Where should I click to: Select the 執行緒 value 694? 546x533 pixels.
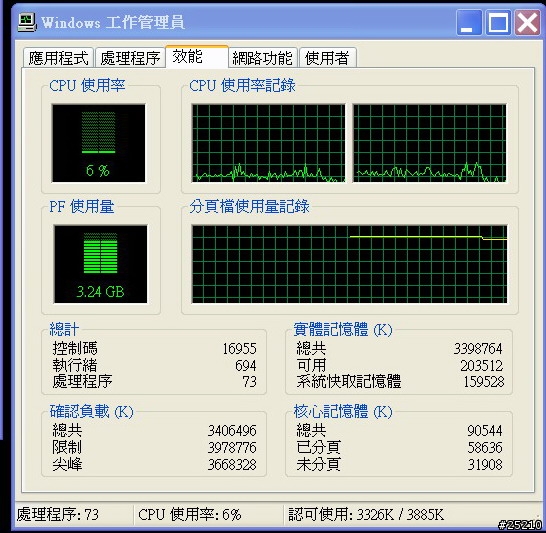click(245, 365)
